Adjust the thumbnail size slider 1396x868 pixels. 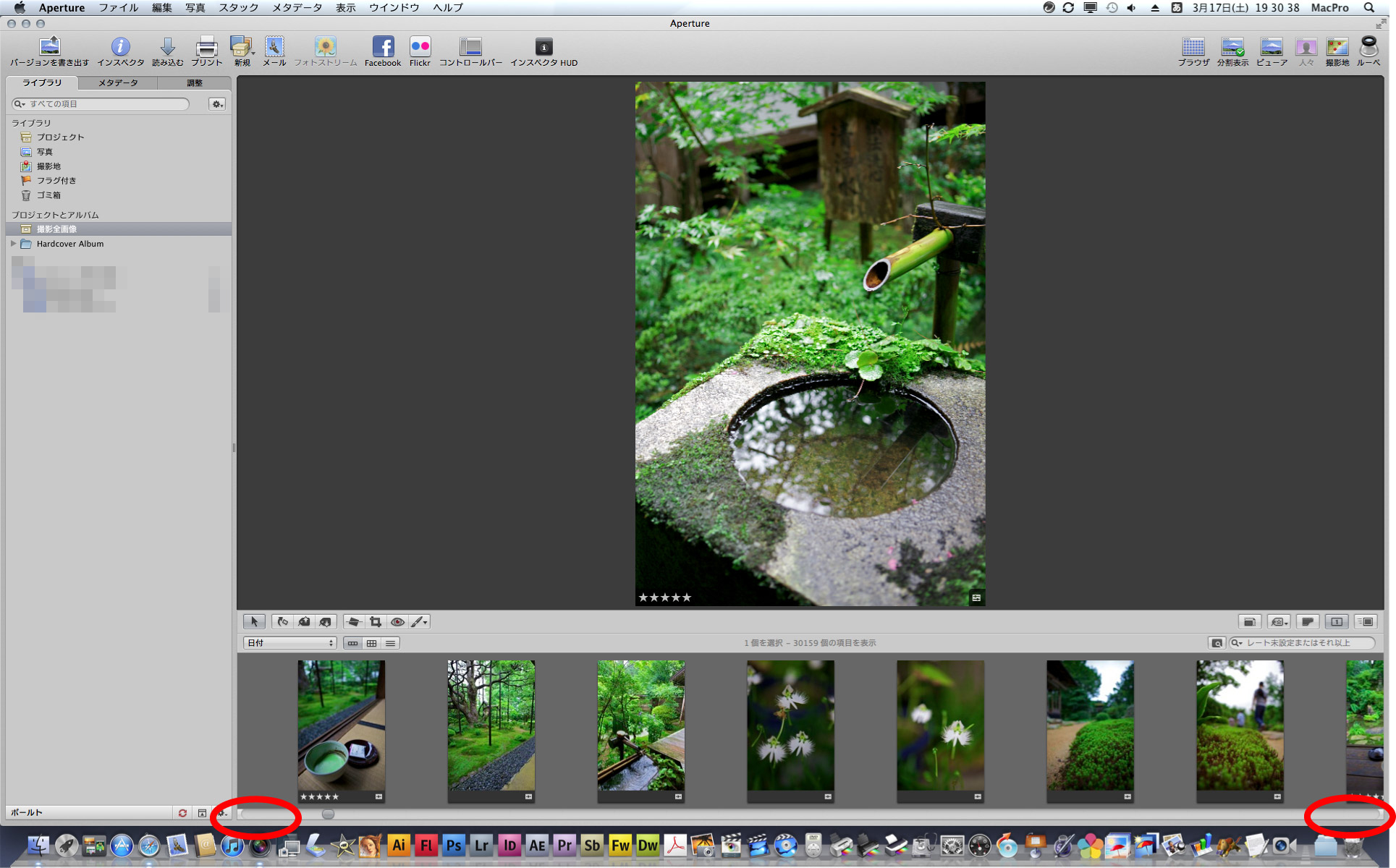pyautogui.click(x=328, y=814)
